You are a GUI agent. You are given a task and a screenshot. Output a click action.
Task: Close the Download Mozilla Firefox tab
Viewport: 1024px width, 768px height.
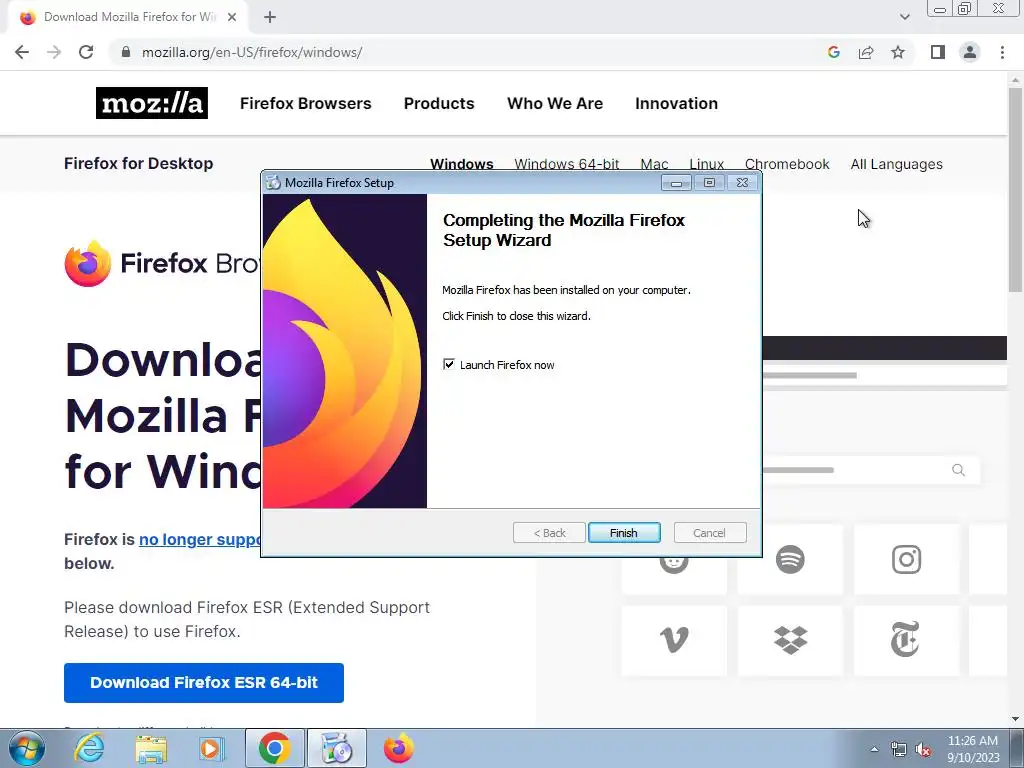[x=232, y=17]
